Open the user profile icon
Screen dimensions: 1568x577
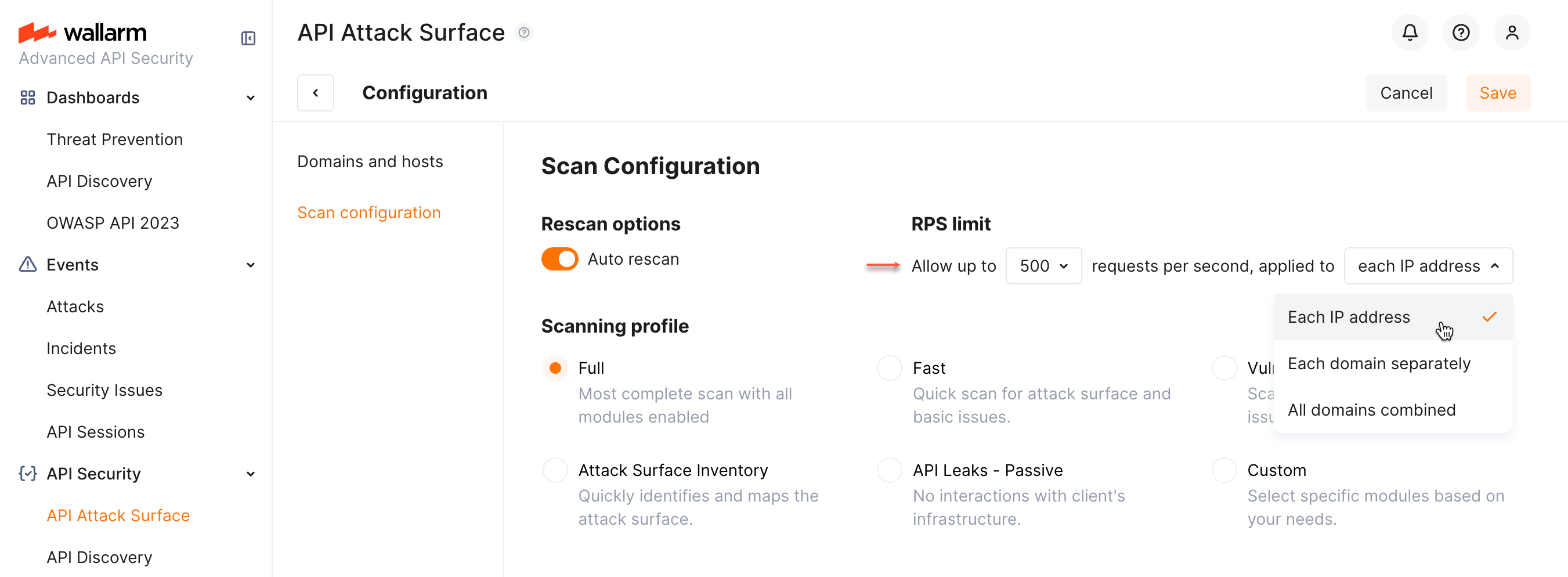coord(1513,33)
